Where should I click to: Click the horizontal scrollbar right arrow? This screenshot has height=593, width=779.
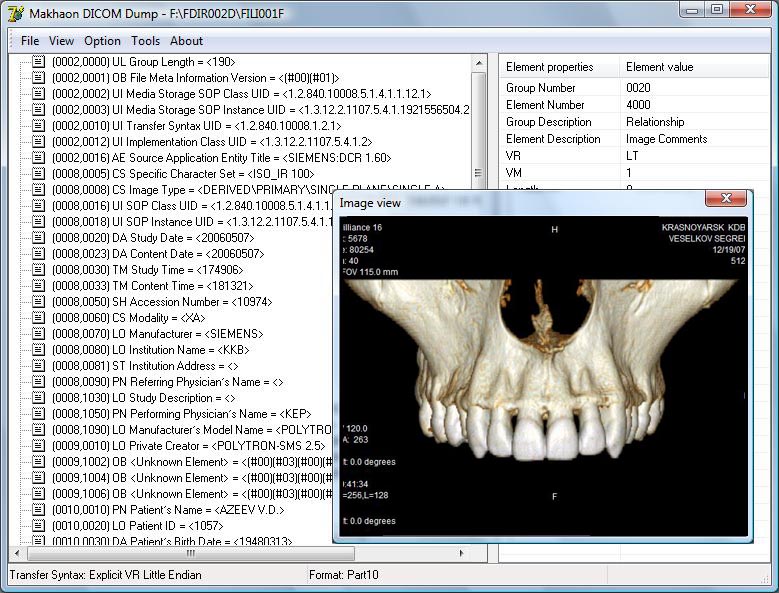462,553
